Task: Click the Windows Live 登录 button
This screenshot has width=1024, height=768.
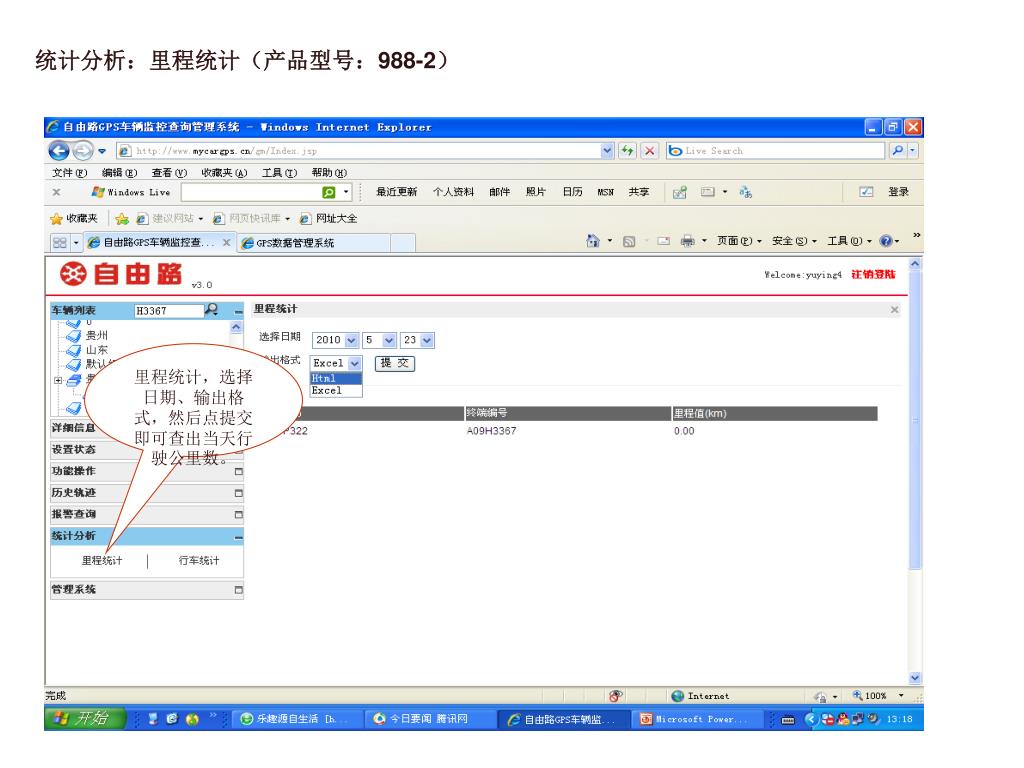Action: (x=898, y=192)
